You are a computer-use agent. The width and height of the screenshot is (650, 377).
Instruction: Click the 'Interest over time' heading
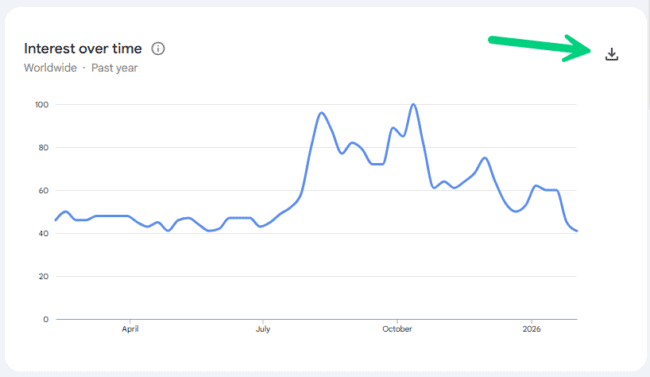(x=83, y=49)
